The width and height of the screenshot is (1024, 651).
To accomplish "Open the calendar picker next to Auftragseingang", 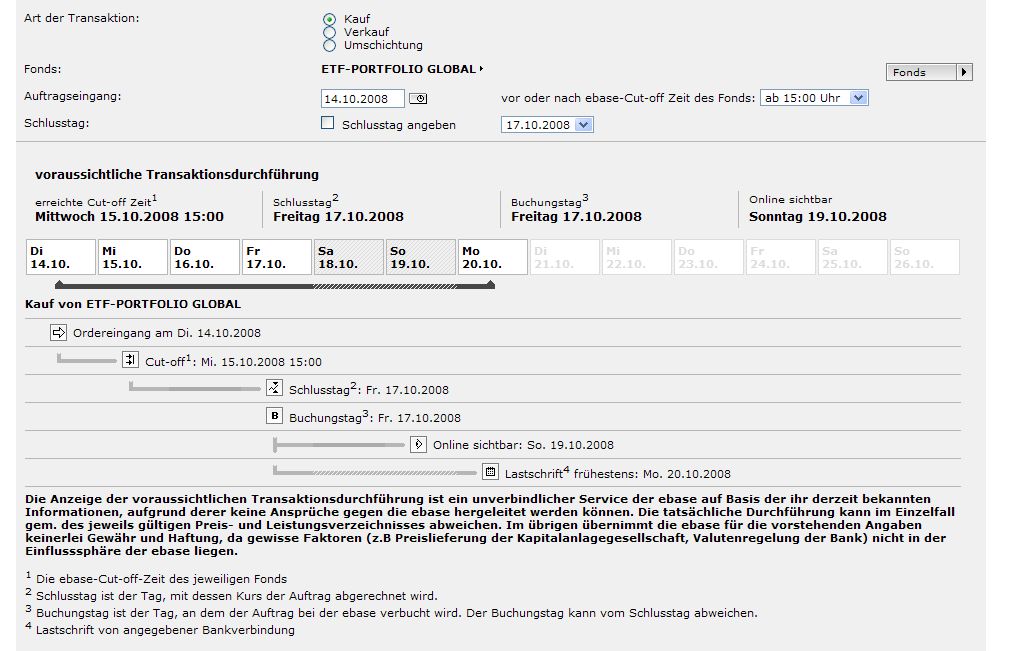I will click(418, 99).
